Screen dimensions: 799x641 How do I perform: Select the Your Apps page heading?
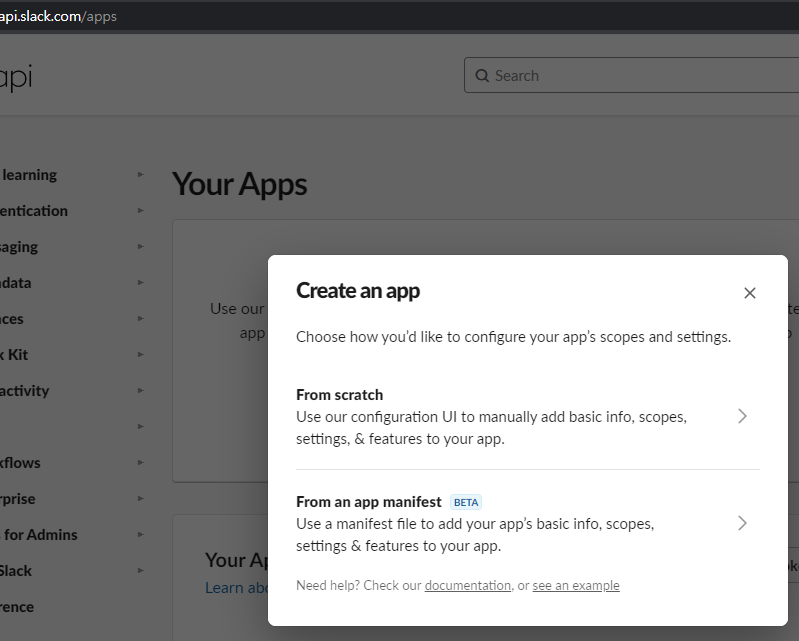point(239,184)
